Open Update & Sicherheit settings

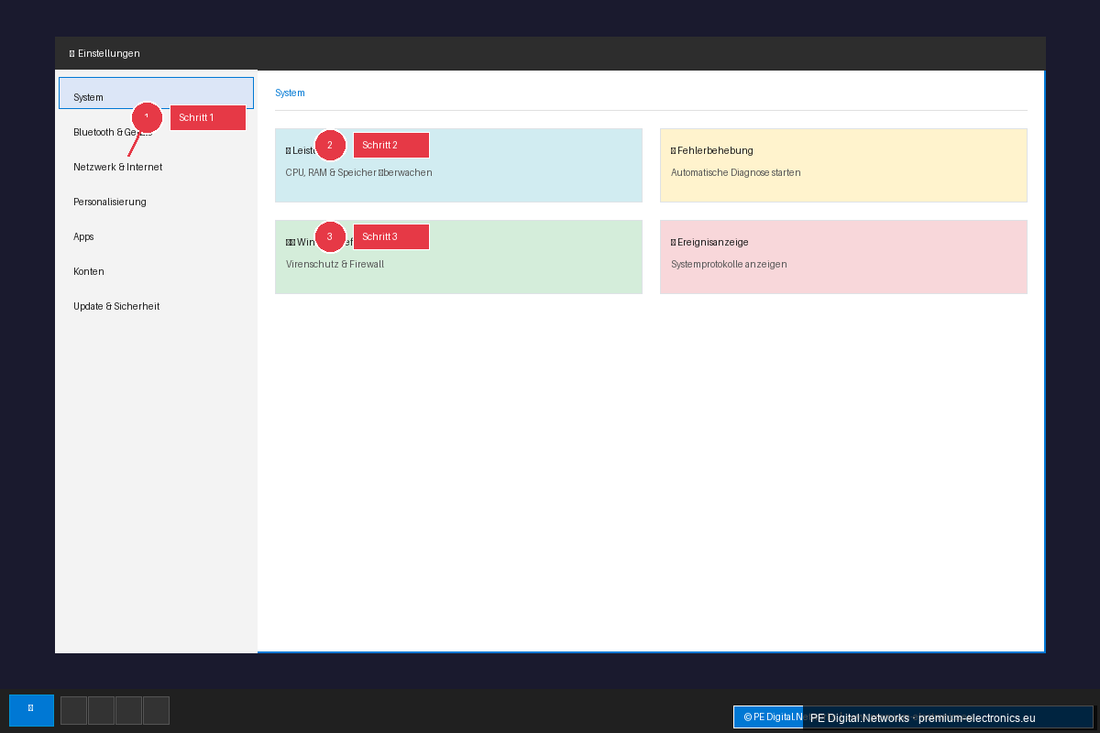click(x=116, y=306)
